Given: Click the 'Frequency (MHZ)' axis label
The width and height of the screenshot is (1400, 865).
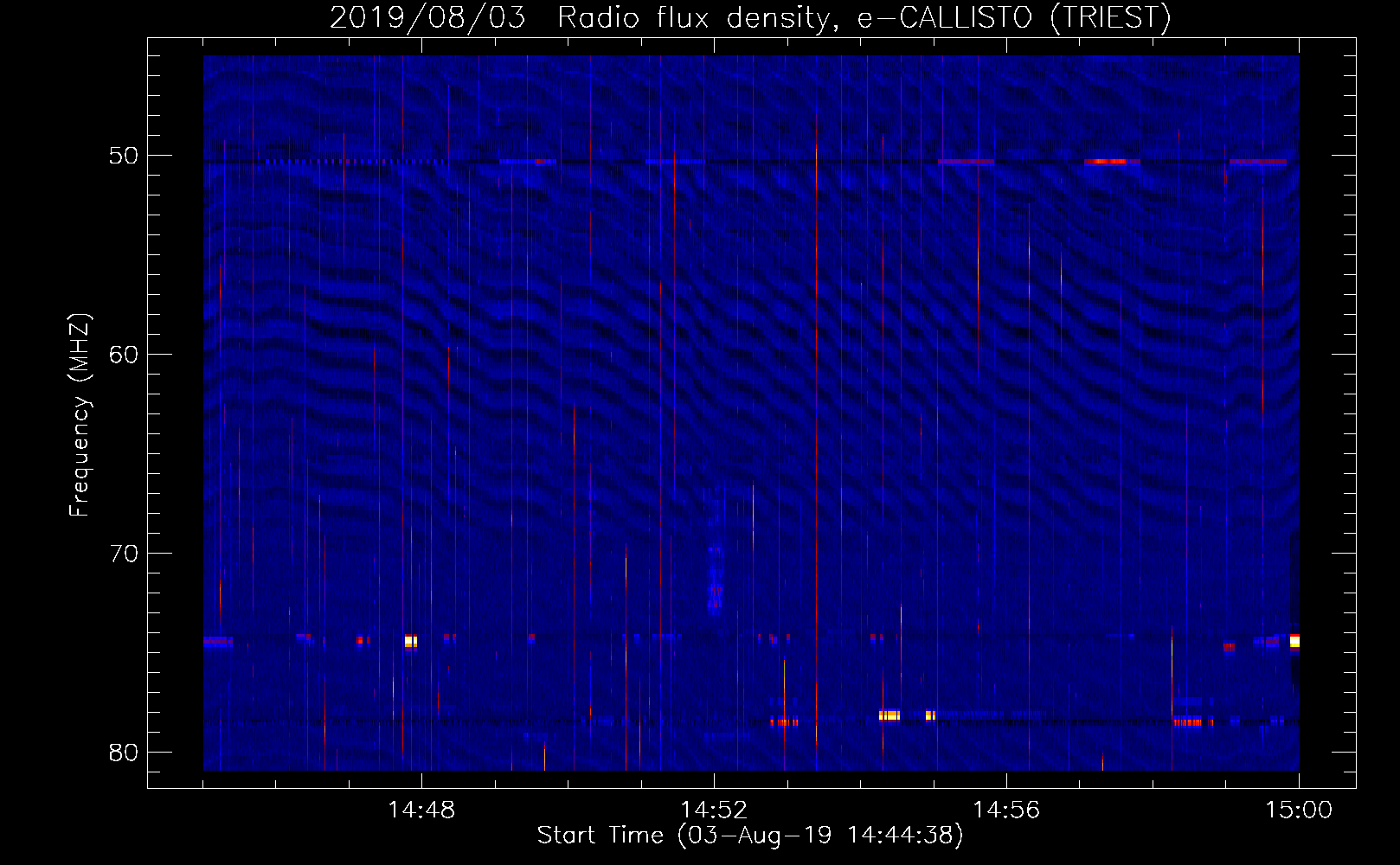Looking at the screenshot, I should [x=80, y=416].
